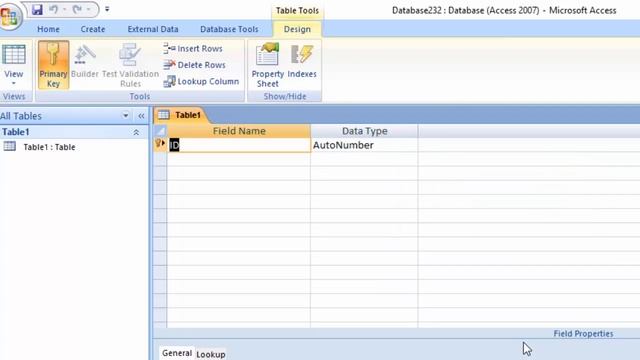Viewport: 640px width, 360px height.
Task: Switch to the Home ribbon tab
Action: 48,29
